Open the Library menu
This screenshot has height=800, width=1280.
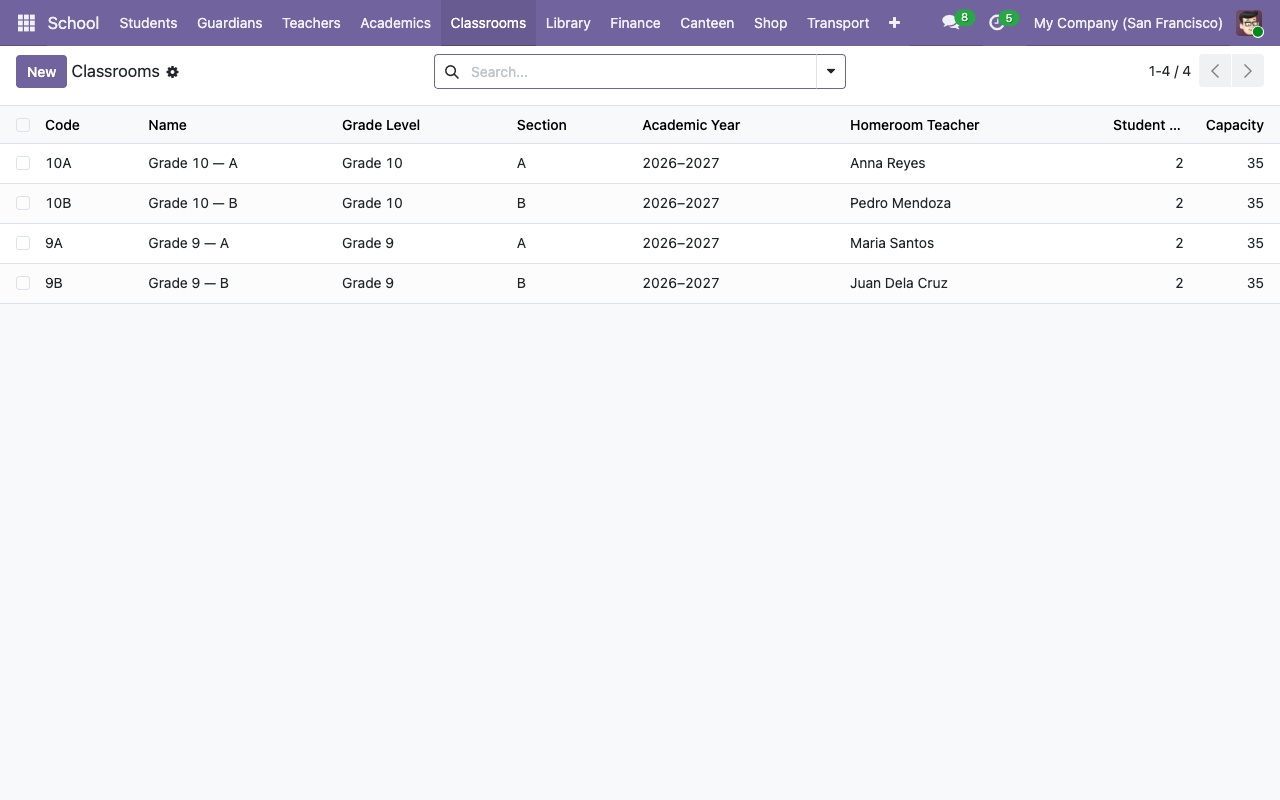pyautogui.click(x=568, y=23)
